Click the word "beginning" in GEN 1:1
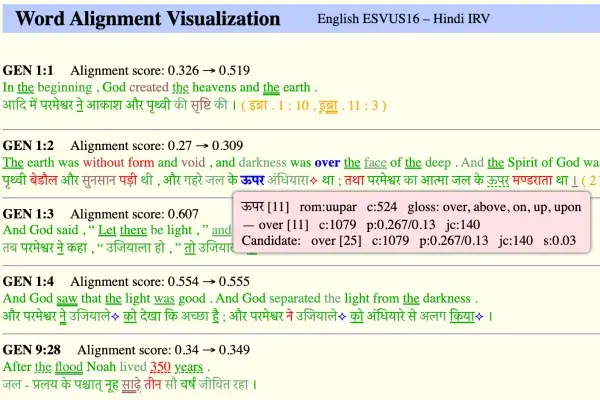 coord(65,88)
